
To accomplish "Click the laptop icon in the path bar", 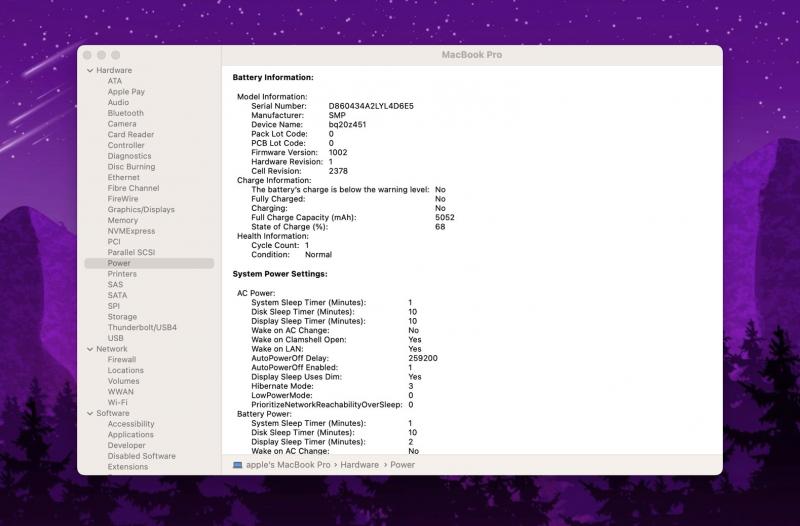I will click(237, 465).
